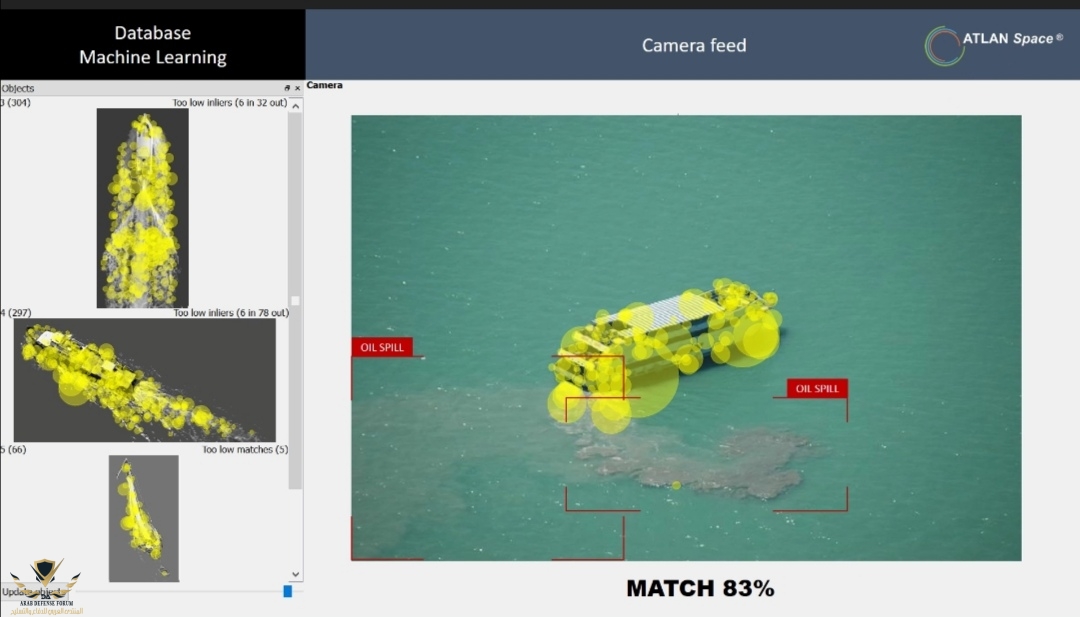Select object 4 diagonal ship thumbnail
The width and height of the screenshot is (1080, 617).
pyautogui.click(x=144, y=380)
